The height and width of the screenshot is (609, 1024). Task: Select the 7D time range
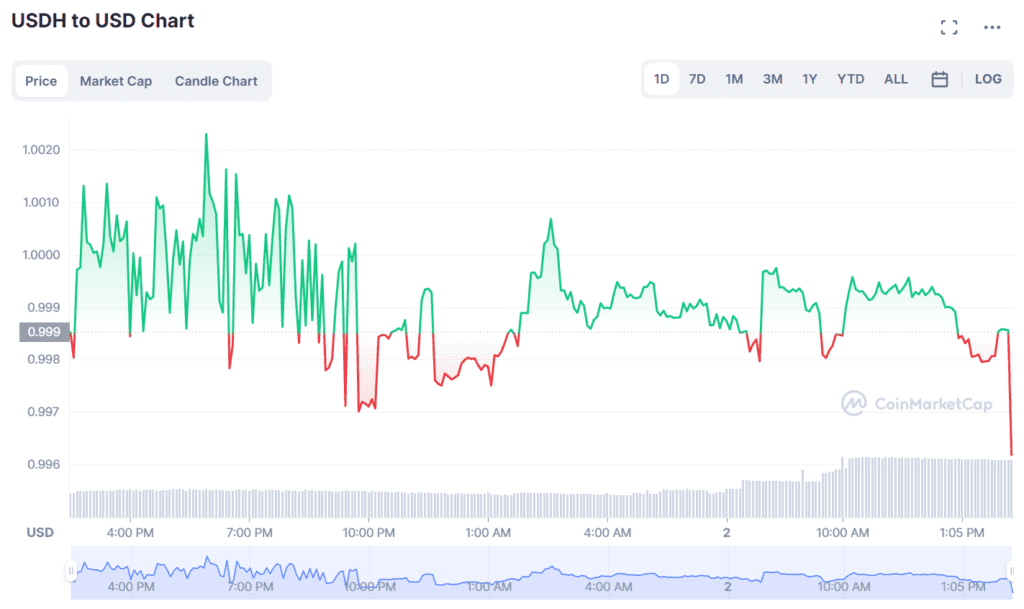[697, 79]
